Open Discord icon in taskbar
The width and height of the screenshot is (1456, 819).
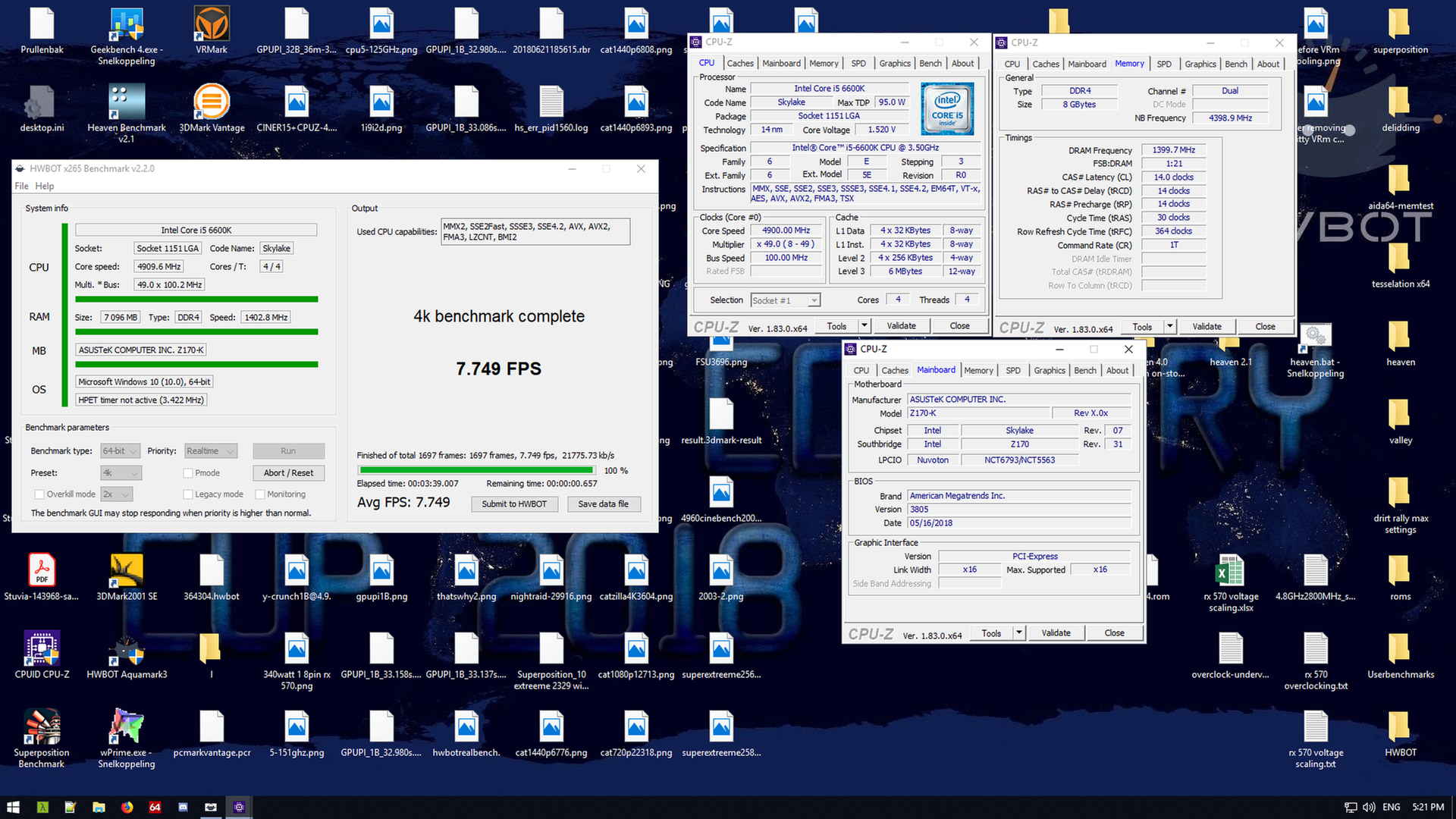[x=183, y=807]
